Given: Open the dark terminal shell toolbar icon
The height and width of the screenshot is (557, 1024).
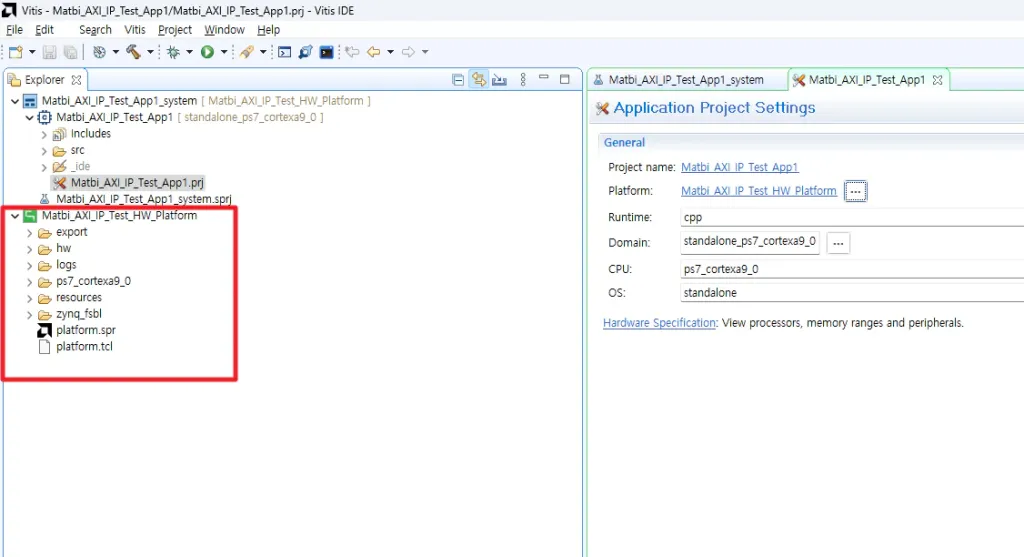Looking at the screenshot, I should 327,52.
